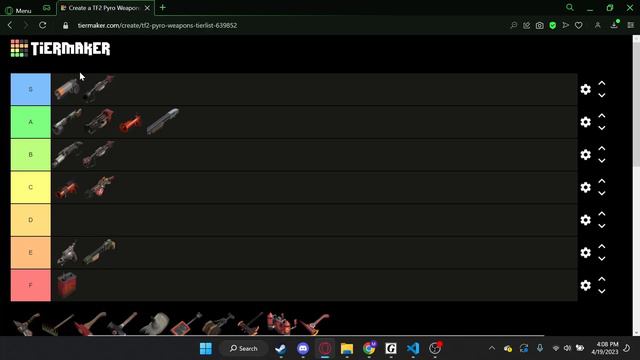Open a new browser tab
Viewport: 640px width, 360px height.
coord(162,7)
